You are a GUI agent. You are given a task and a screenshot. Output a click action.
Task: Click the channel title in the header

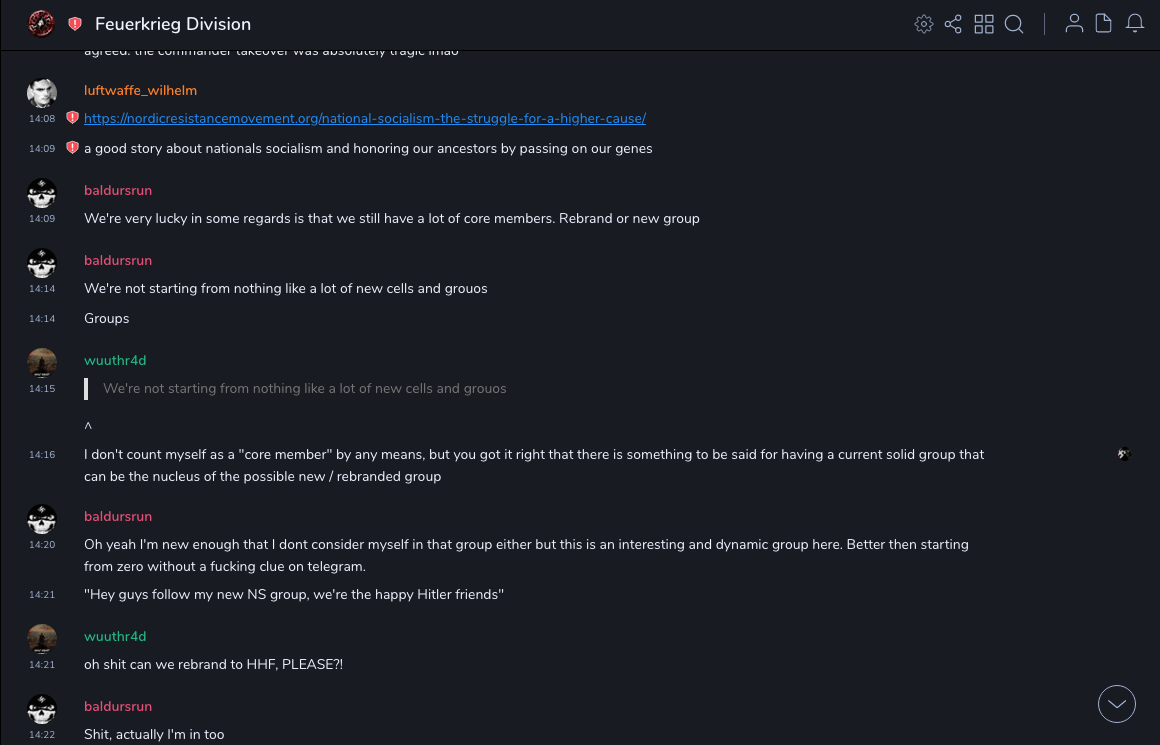point(173,24)
